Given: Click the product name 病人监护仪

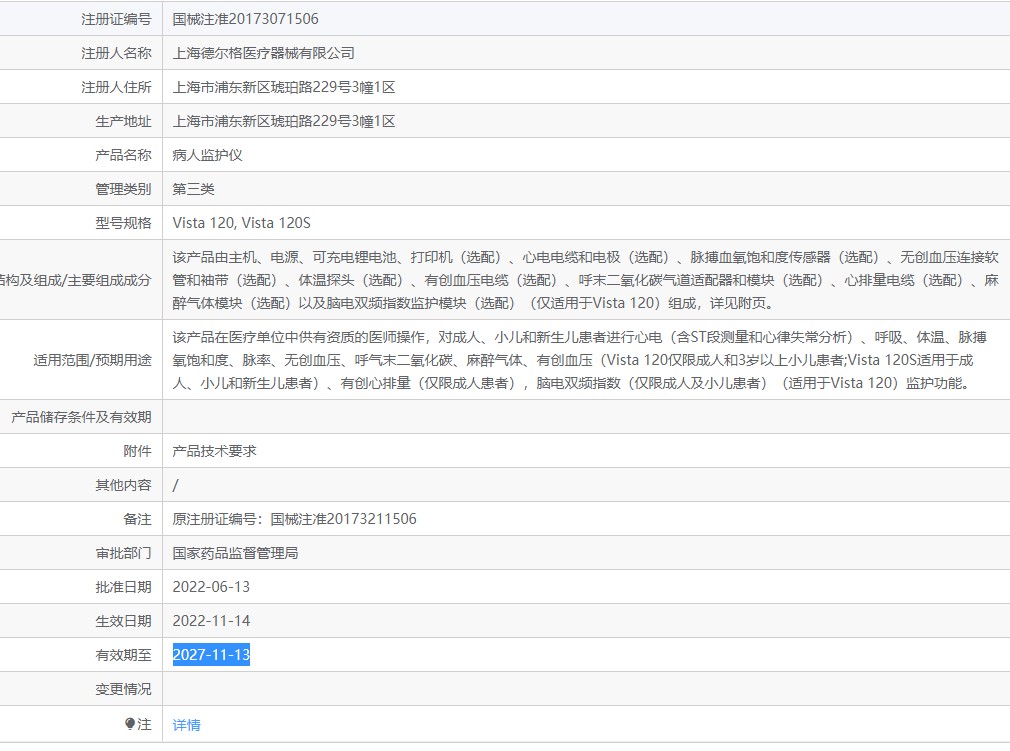Looking at the screenshot, I should [x=208, y=155].
